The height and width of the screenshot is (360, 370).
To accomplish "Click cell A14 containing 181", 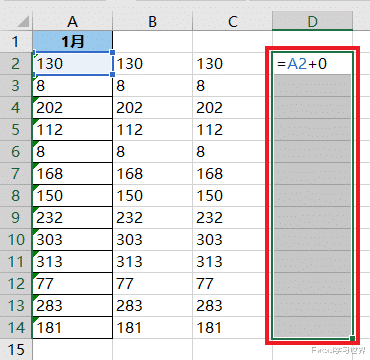I will coord(72,327).
